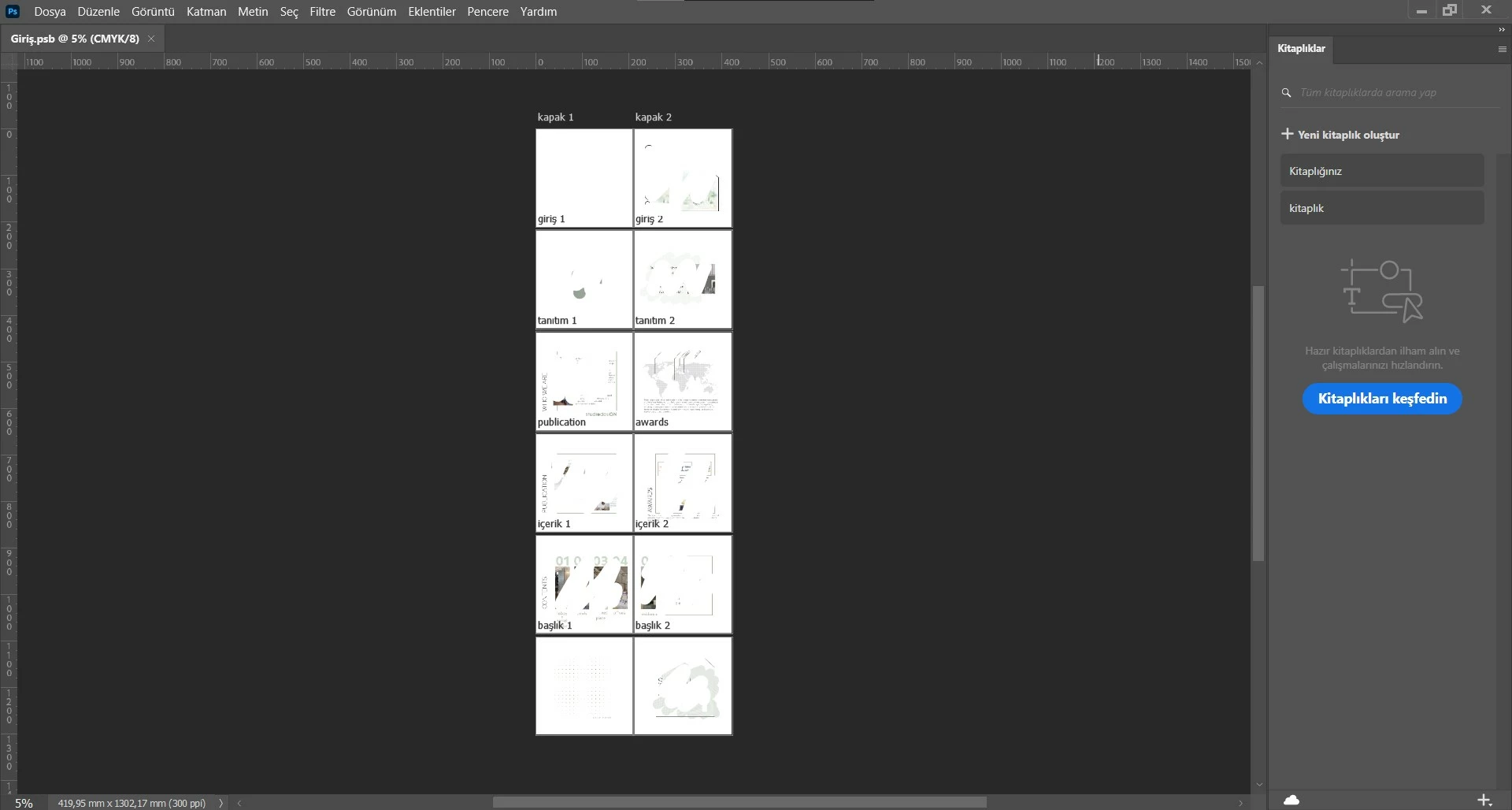Open the kitaplık library entry
The height and width of the screenshot is (810, 1512).
pos(1382,208)
